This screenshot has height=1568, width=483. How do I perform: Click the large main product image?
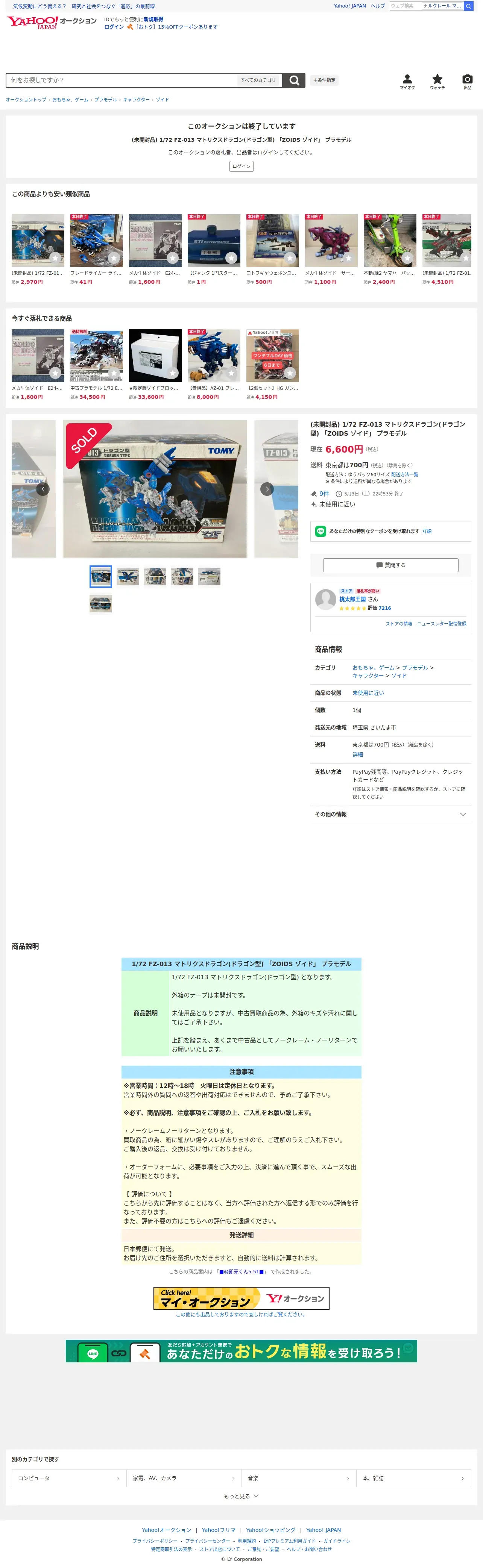pyautogui.click(x=155, y=489)
